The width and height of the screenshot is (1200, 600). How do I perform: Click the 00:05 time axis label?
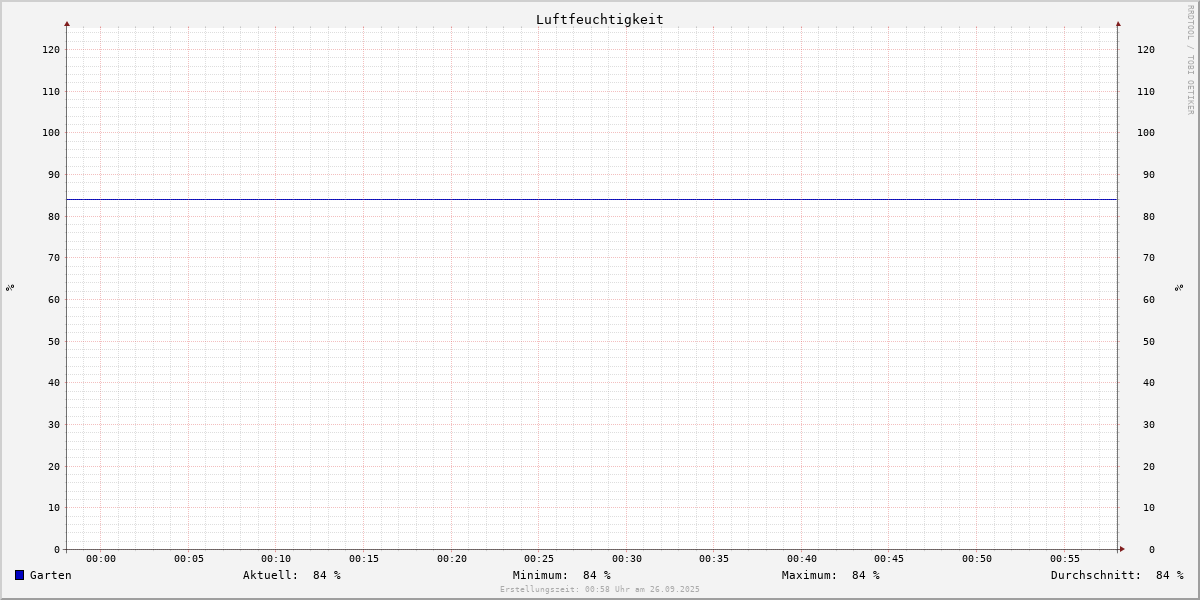coord(189,559)
